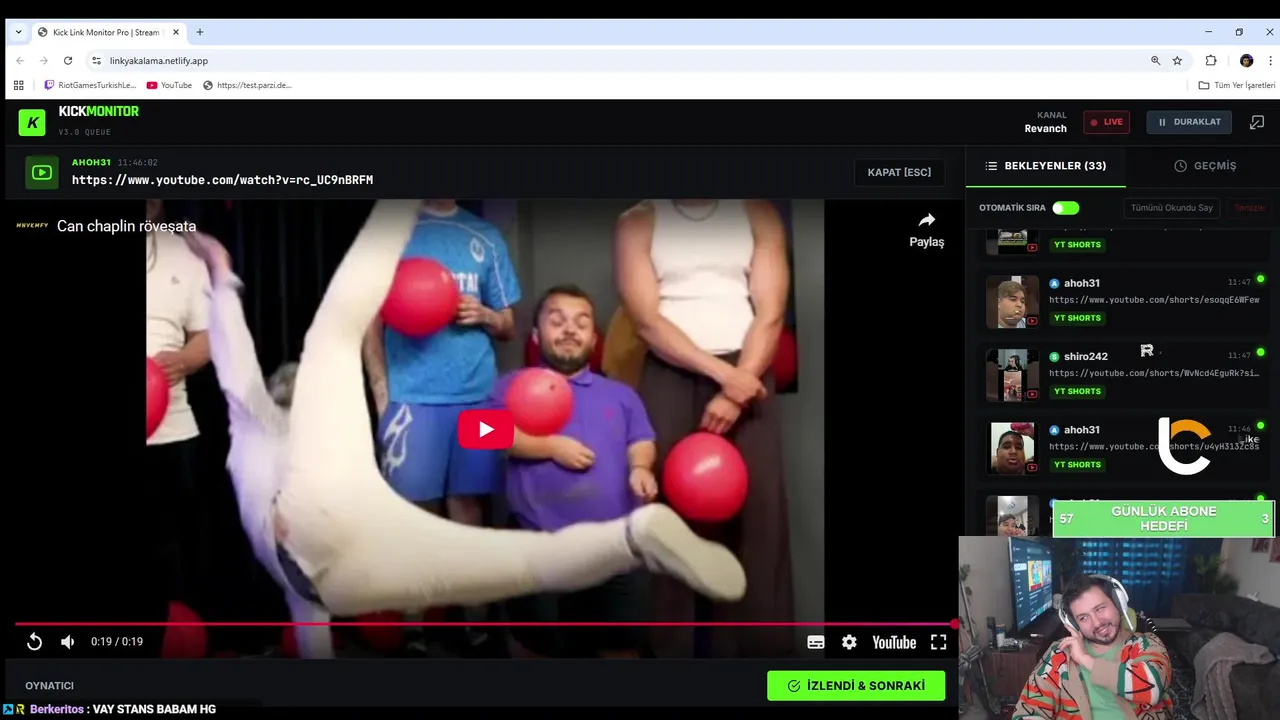Close the Kick Link Monitor Pro tab
Viewport: 1280px width, 720px height.
pyautogui.click(x=174, y=32)
